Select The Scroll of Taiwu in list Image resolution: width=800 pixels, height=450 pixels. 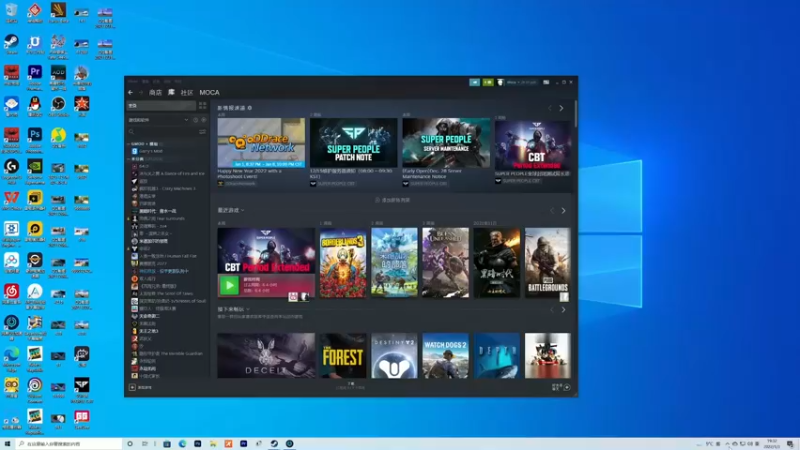click(x=161, y=293)
